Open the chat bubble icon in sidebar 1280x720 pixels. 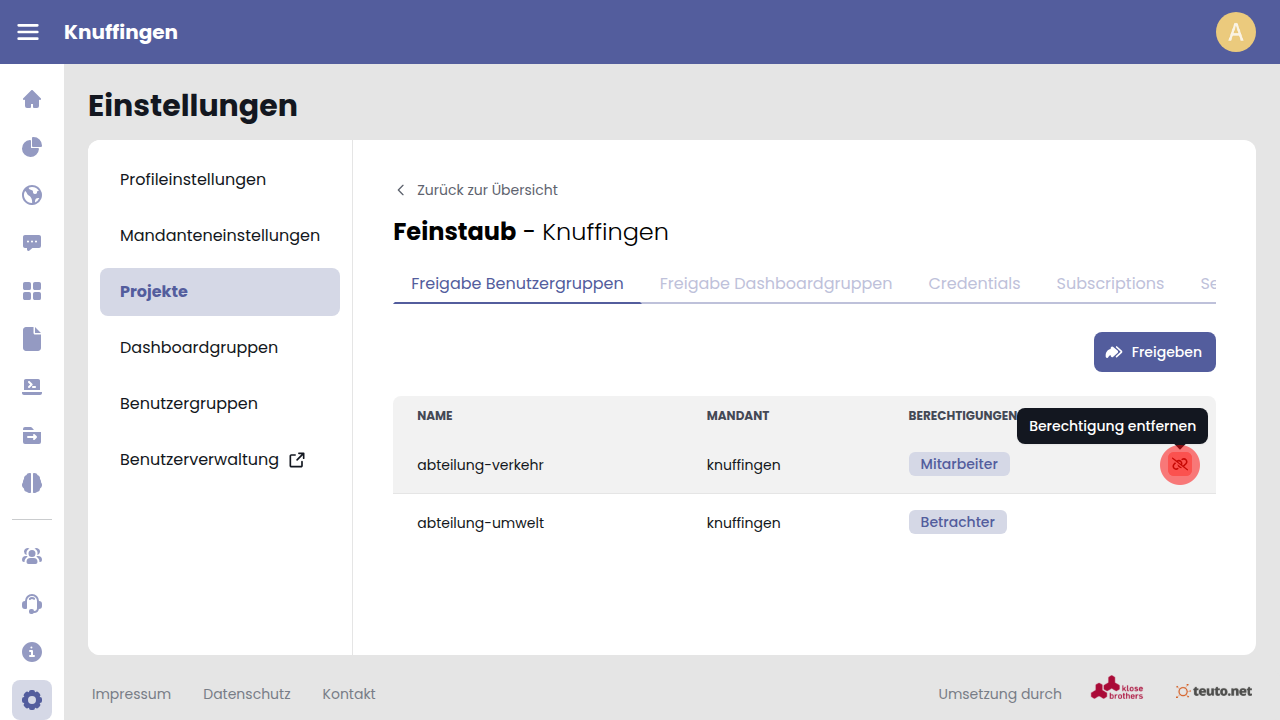[32, 243]
